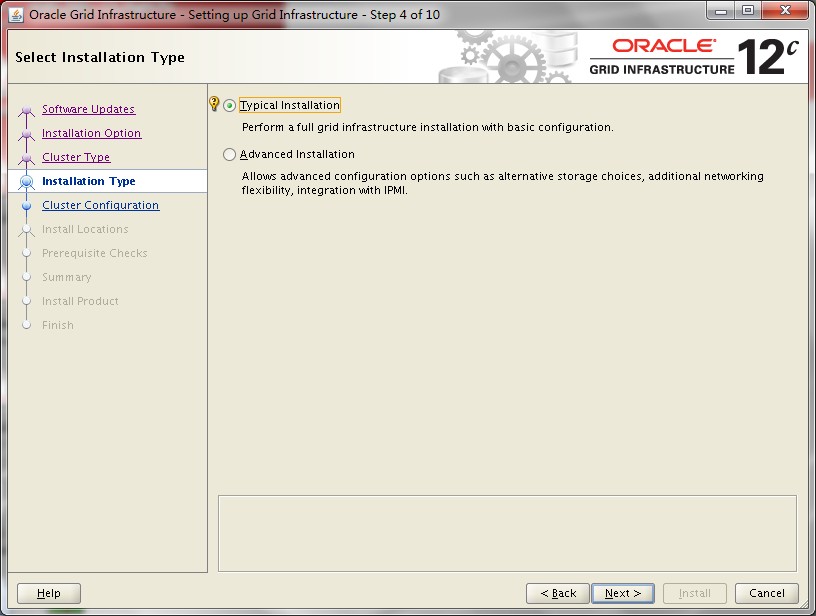Open the Cluster Type step link
Screen dimensions: 816x616
point(76,157)
